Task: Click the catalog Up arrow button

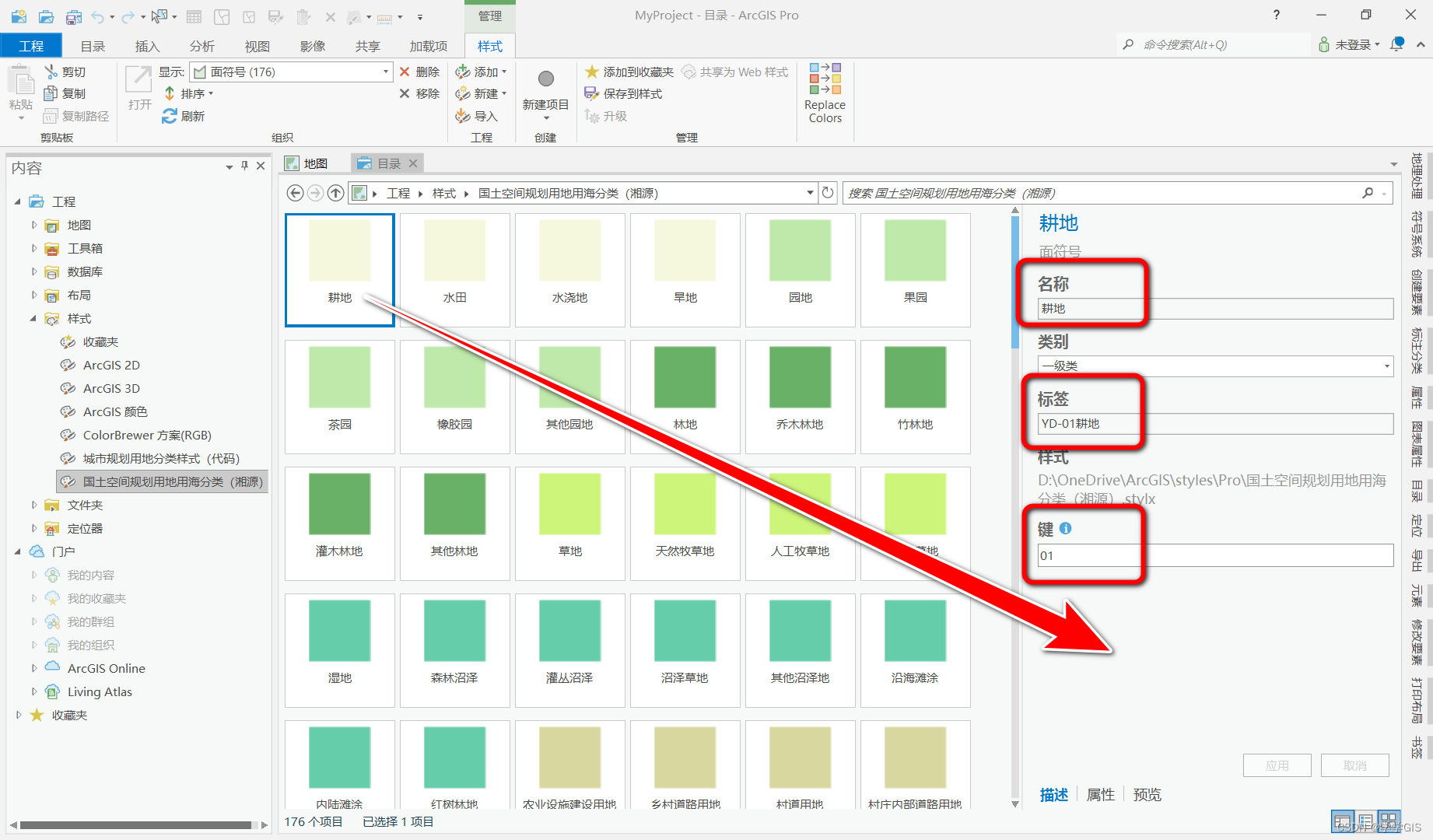Action: point(335,193)
